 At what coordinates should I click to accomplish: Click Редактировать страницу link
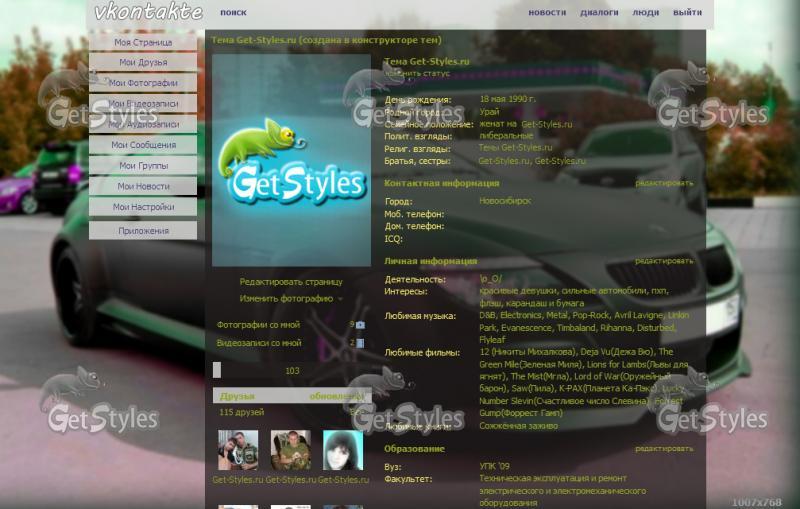[290, 282]
